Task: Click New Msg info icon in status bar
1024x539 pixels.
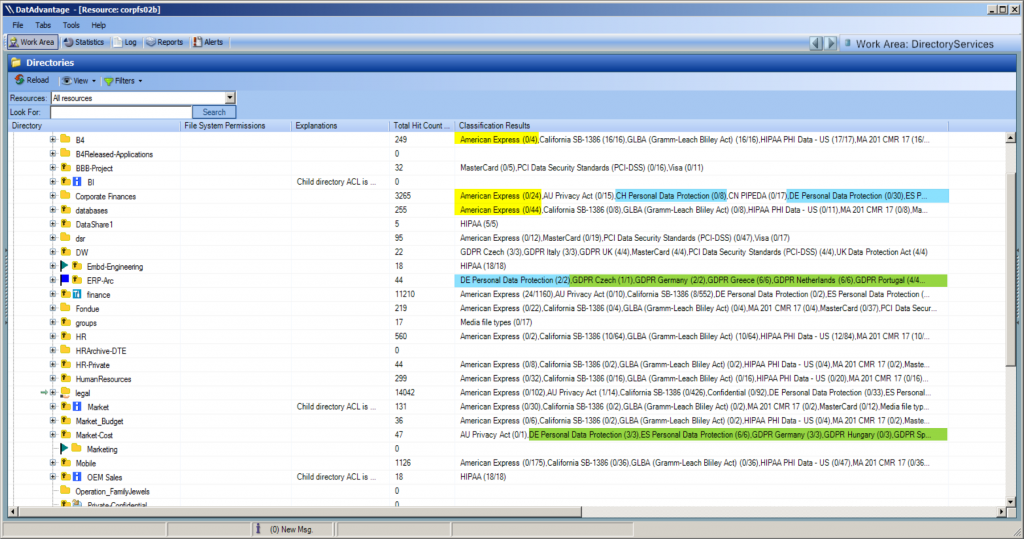Action: [x=259, y=529]
